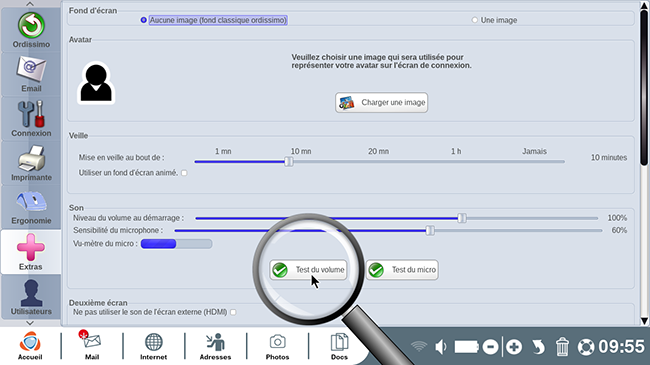Click 'Charger une image' button

[381, 102]
